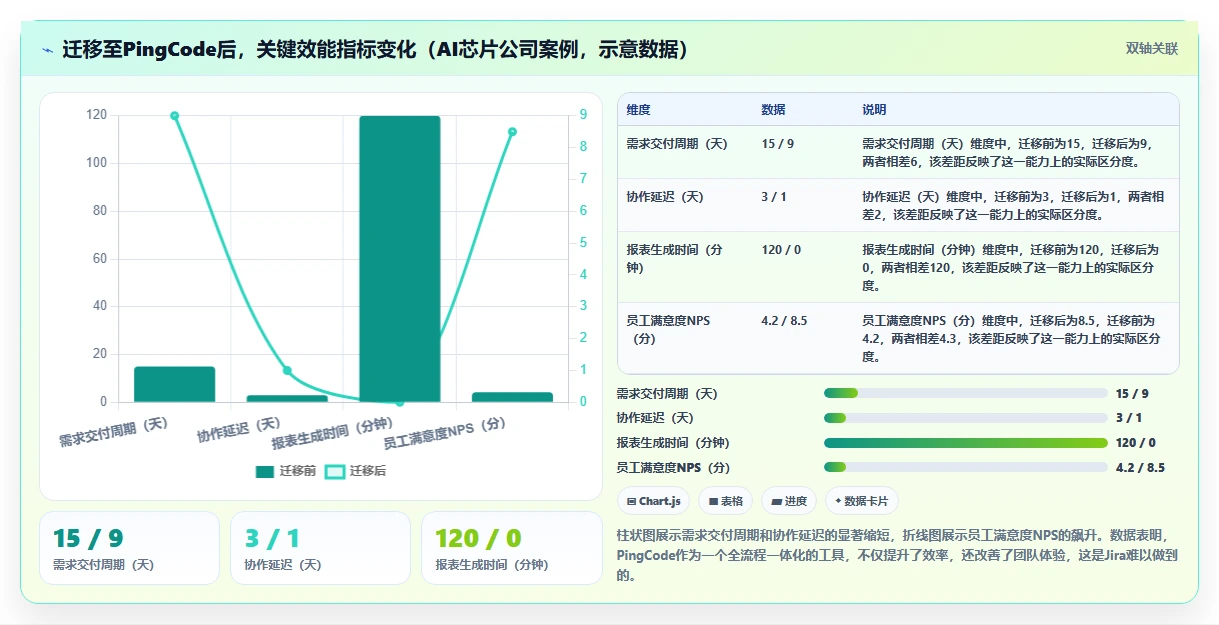This screenshot has height=625, width=1219.
Task: Select the 15 / 9 data card
Action: pos(129,548)
